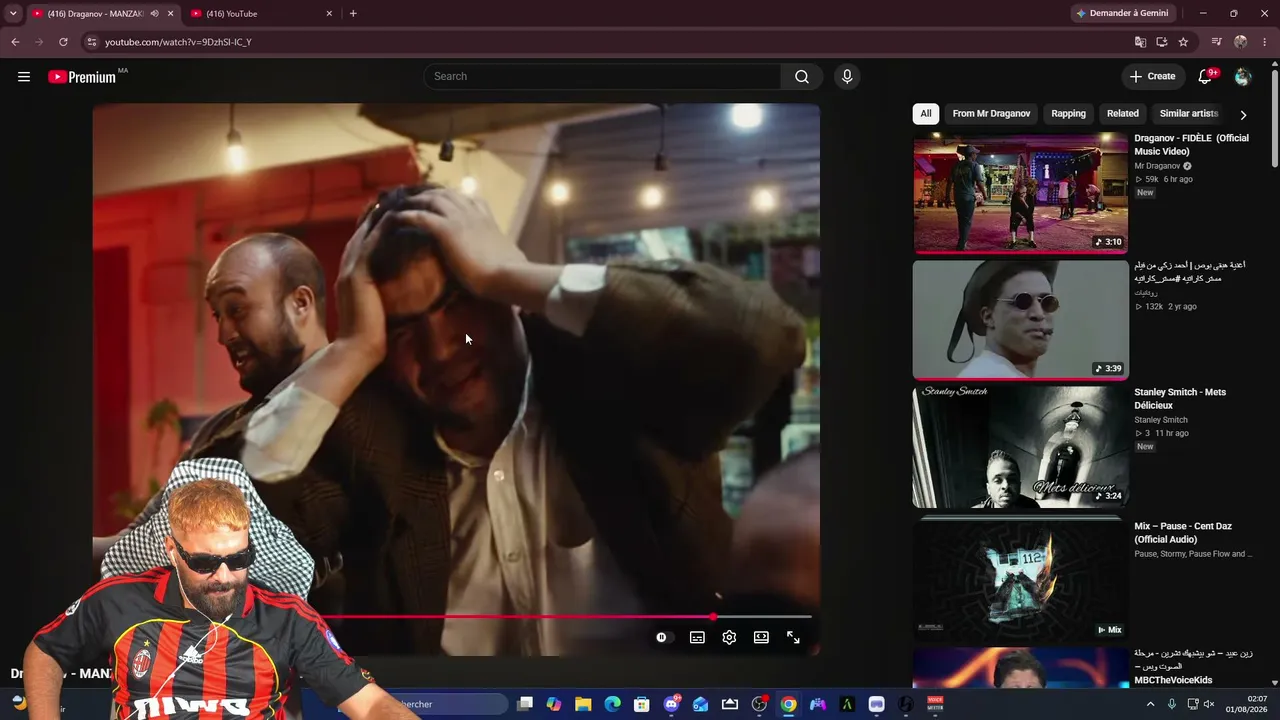This screenshot has width=1280, height=720.
Task: Toggle system volume mute icon
Action: [1208, 704]
